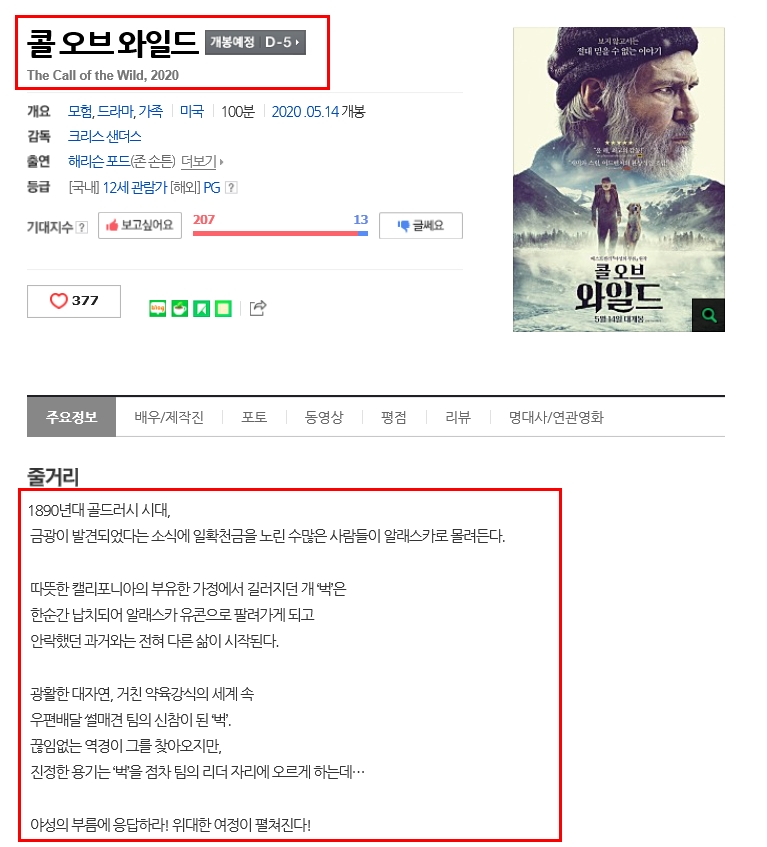Click the help icon next to 기대지수
The width and height of the screenshot is (767, 847).
pyautogui.click(x=82, y=227)
